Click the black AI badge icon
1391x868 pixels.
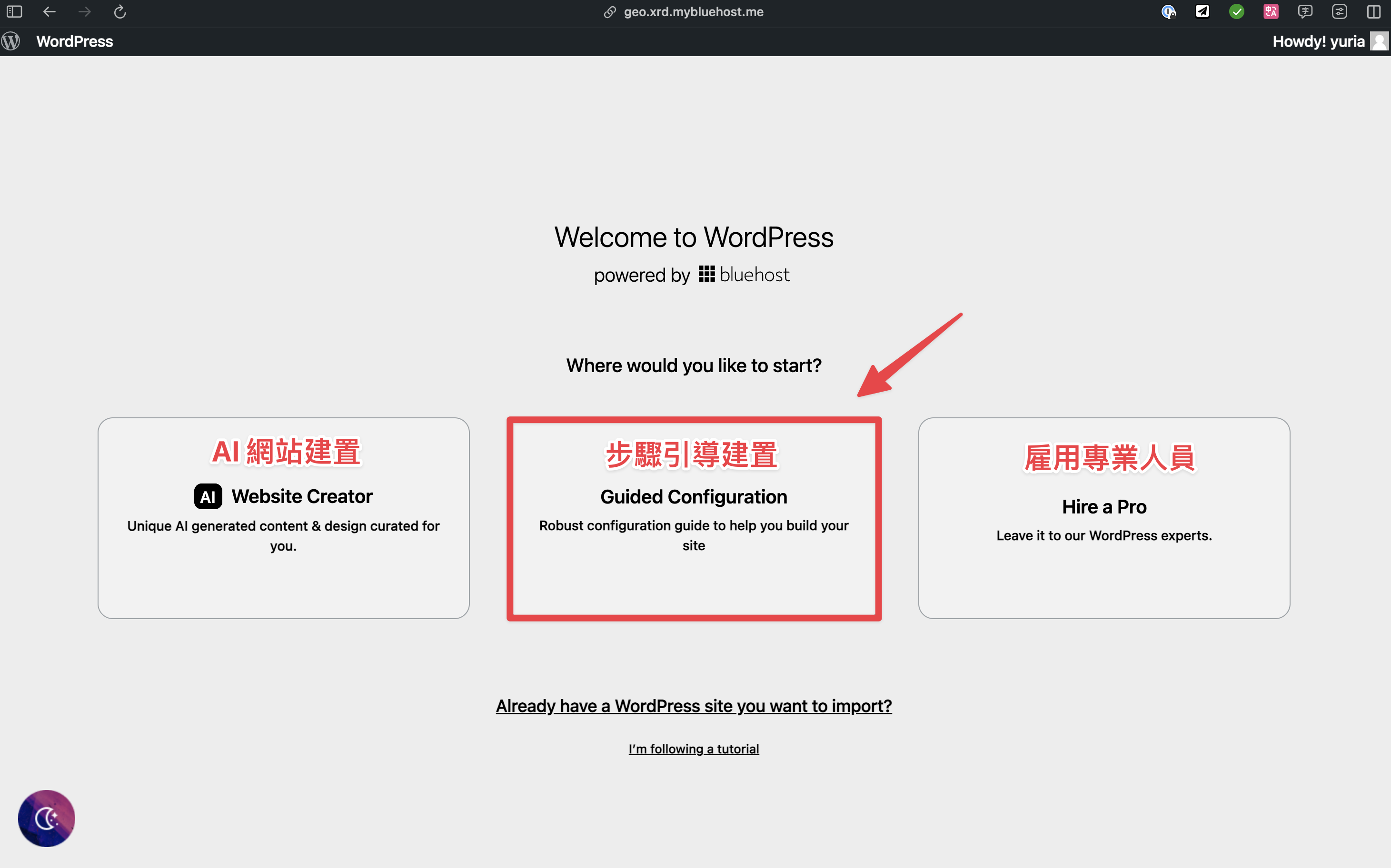[x=208, y=496]
